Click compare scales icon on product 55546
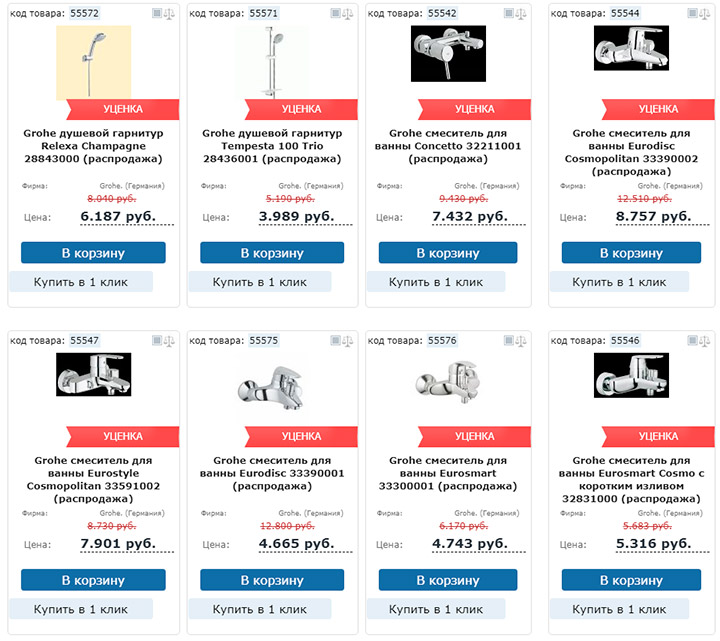 click(x=704, y=341)
